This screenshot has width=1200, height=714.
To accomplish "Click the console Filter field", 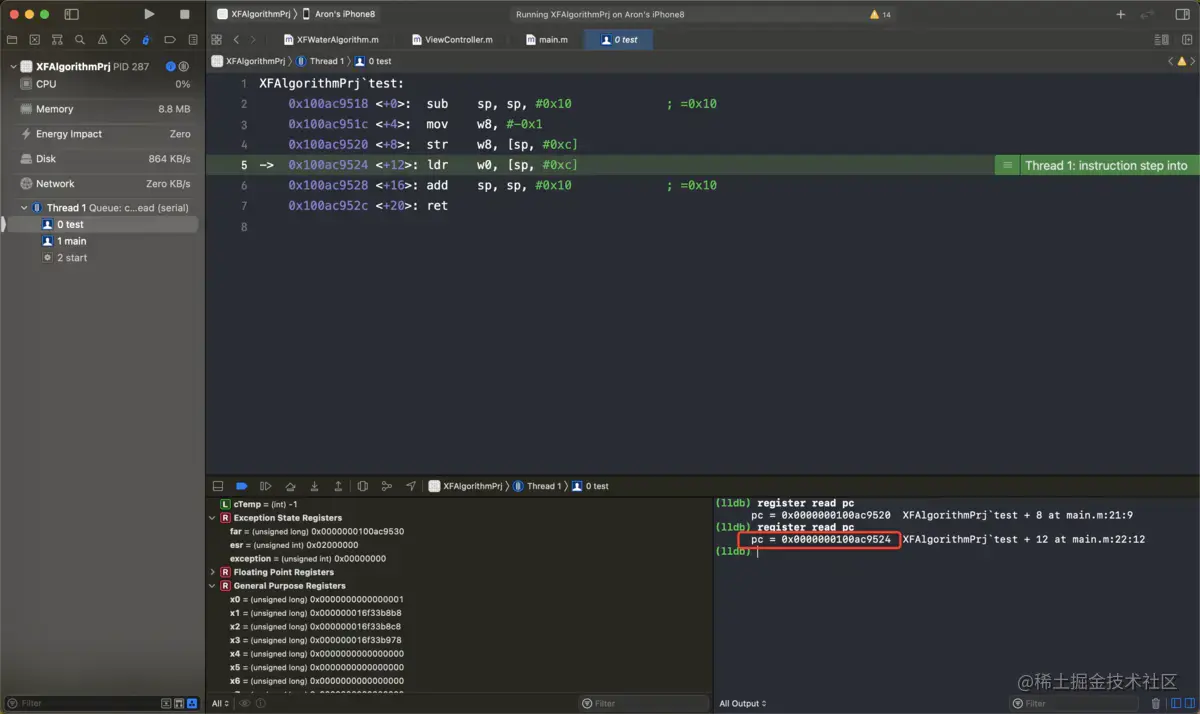I will click(1075, 704).
